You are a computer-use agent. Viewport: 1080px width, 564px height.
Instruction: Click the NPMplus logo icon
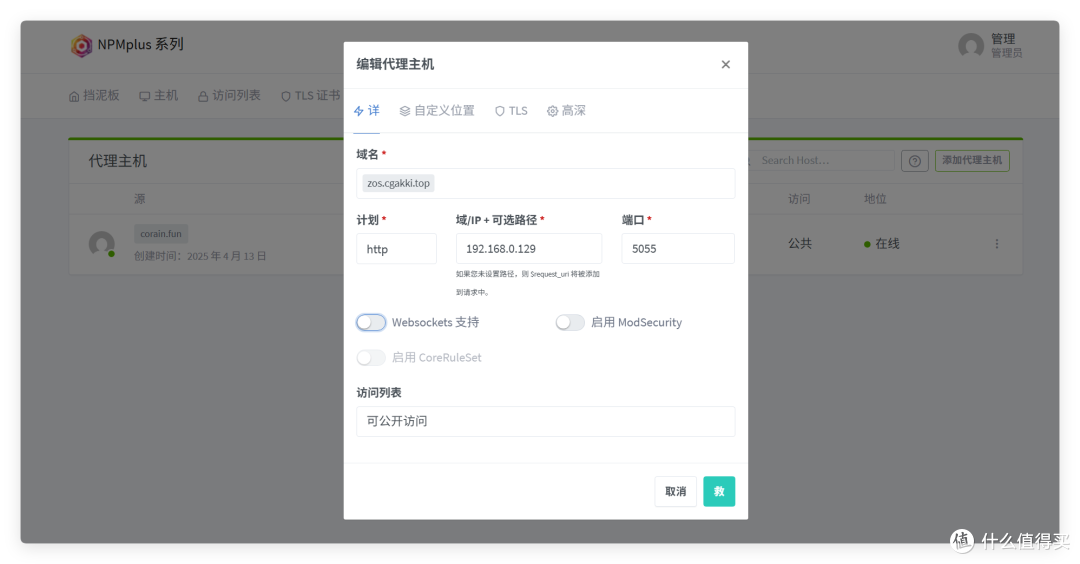click(x=81, y=45)
